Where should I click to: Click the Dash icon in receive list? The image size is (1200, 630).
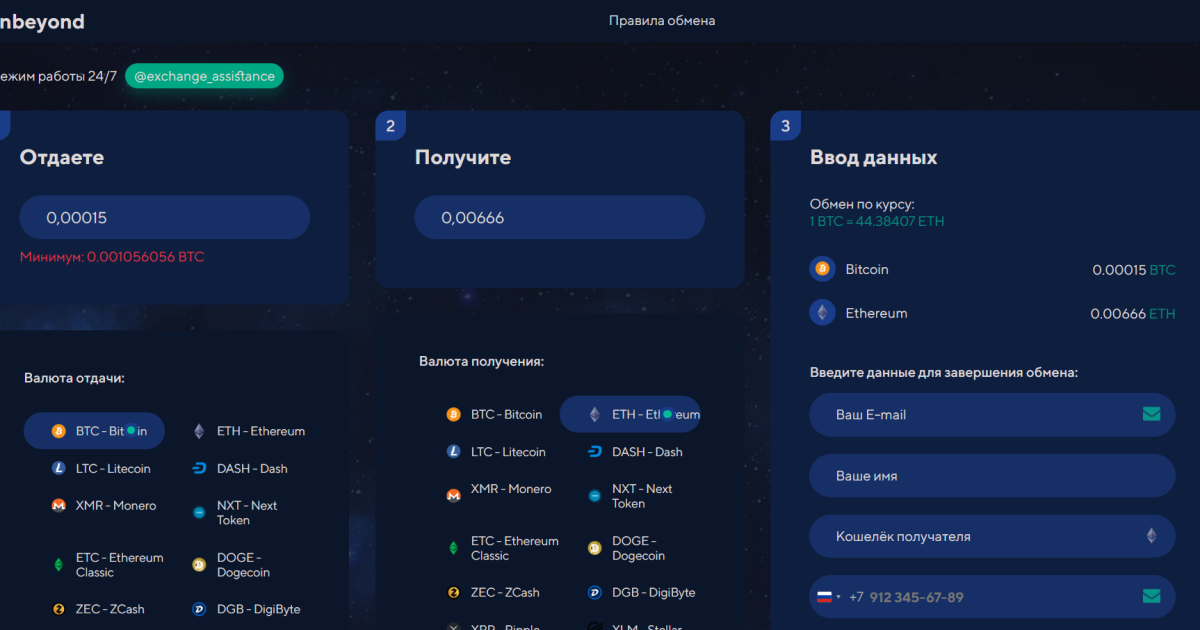594,452
